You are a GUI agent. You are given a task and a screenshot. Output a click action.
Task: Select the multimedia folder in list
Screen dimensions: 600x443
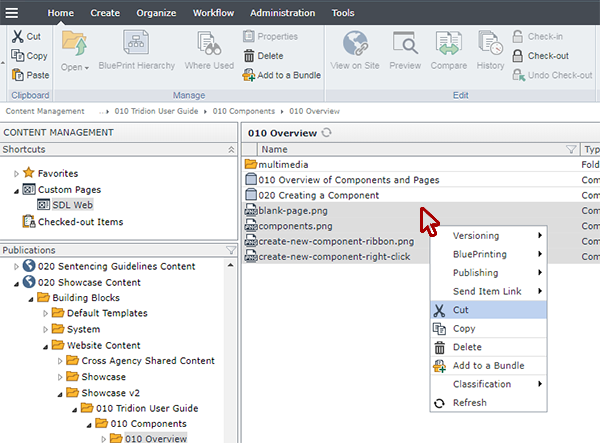point(283,165)
